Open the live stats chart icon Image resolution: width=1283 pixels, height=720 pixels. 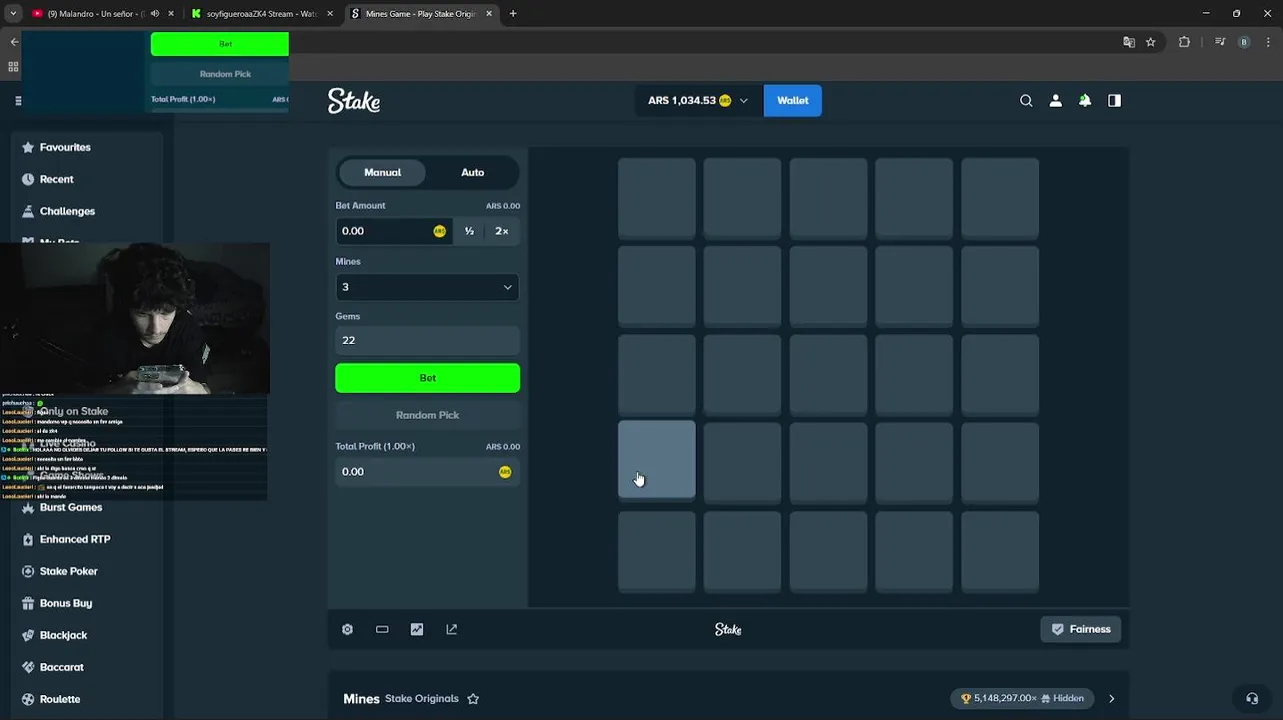point(417,629)
